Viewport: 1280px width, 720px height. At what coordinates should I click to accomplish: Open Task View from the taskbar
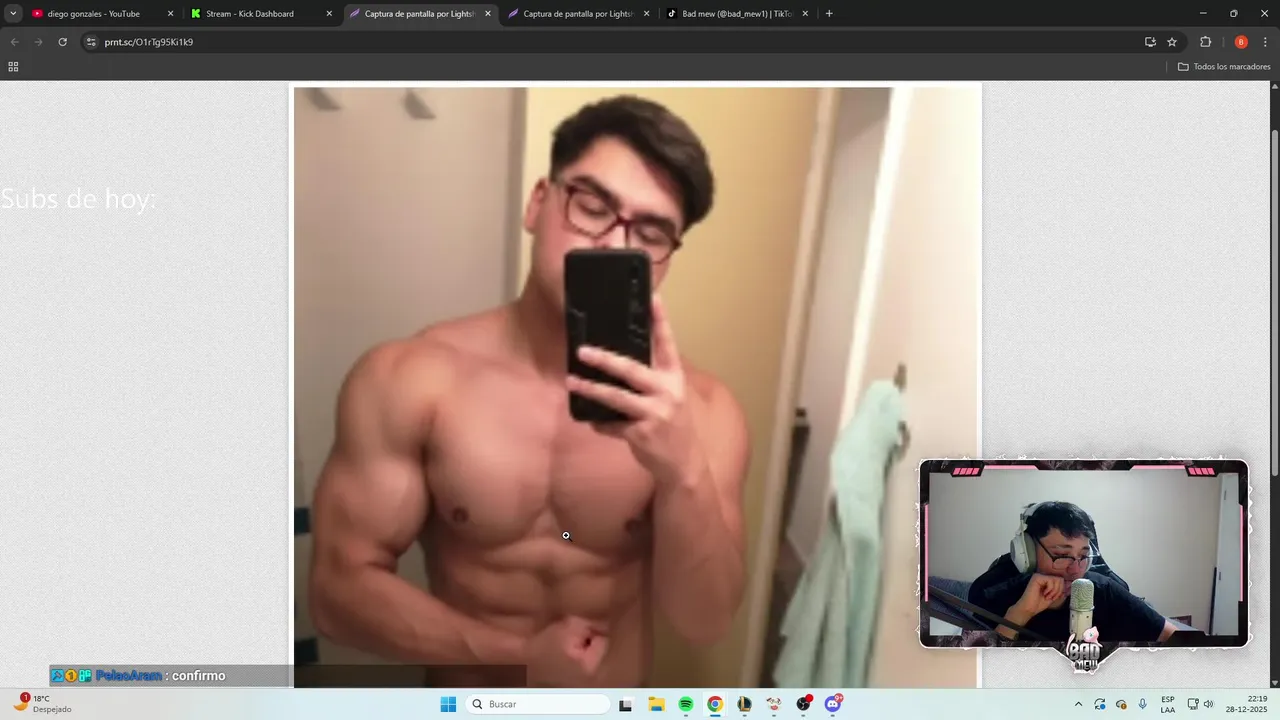625,704
